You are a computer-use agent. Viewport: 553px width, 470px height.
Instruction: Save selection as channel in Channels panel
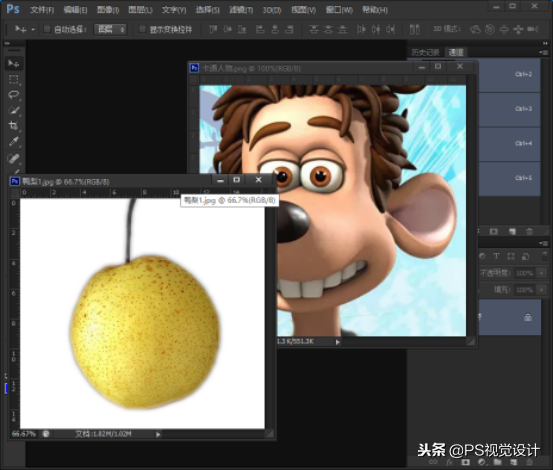pyautogui.click(x=493, y=232)
